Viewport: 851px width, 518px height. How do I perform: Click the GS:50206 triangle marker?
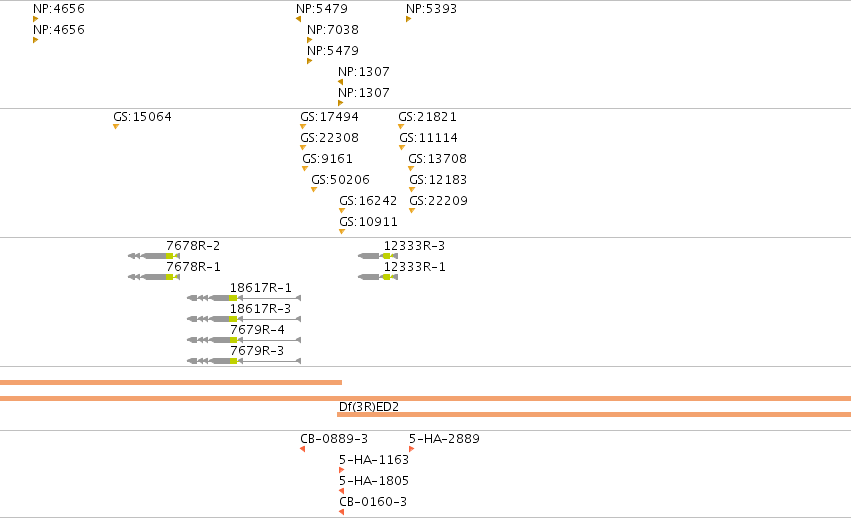coord(314,189)
